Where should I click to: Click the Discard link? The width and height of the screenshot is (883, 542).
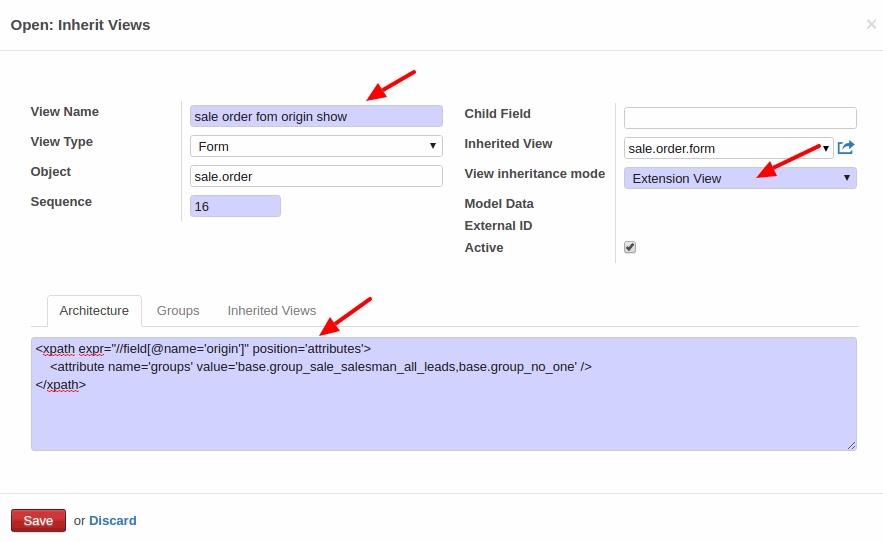pyautogui.click(x=113, y=521)
